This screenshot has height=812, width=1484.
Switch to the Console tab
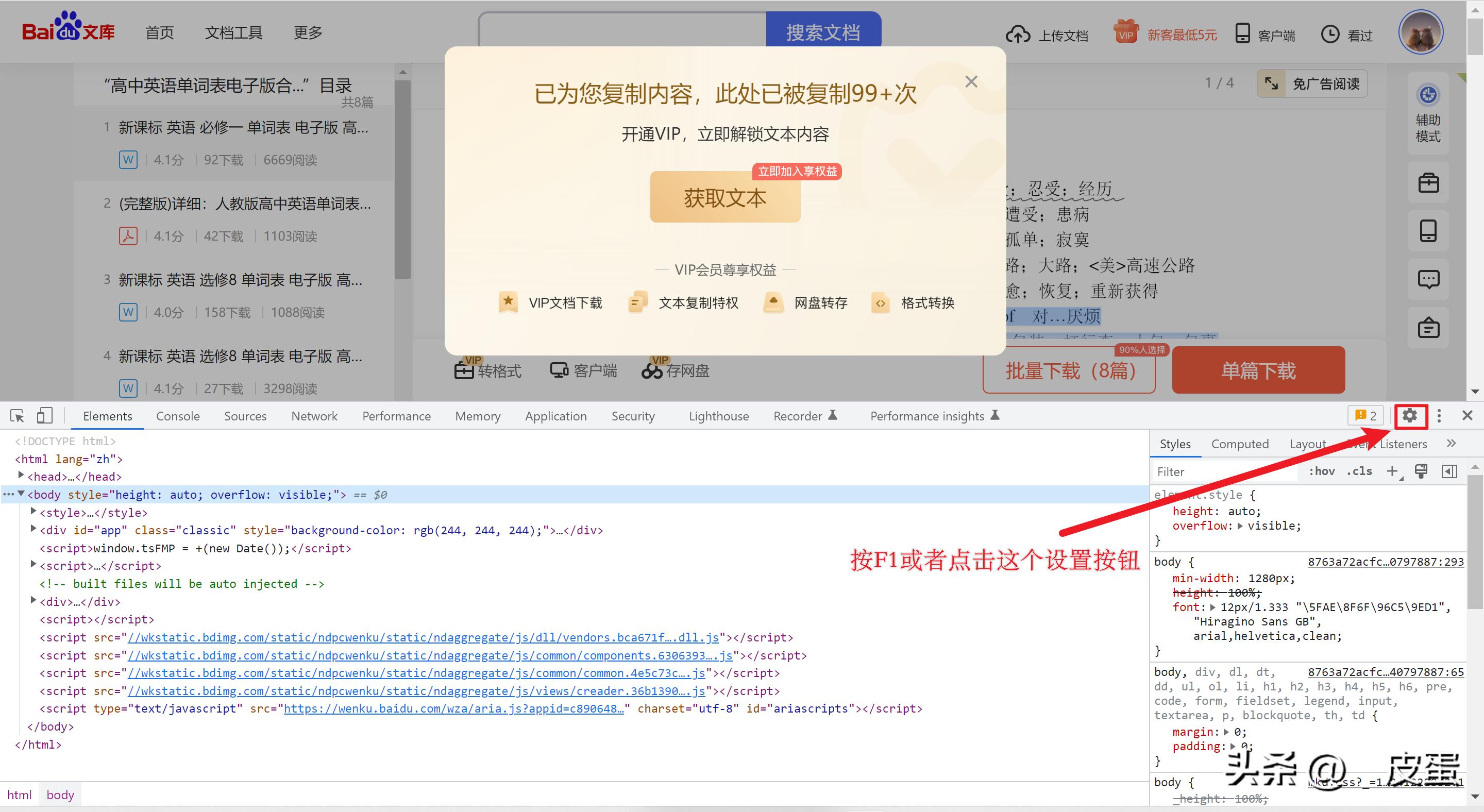pos(177,415)
